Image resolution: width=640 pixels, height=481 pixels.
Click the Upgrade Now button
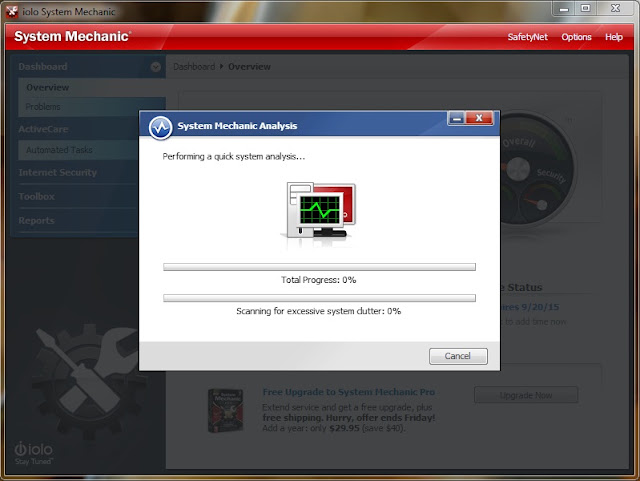[x=526, y=395]
